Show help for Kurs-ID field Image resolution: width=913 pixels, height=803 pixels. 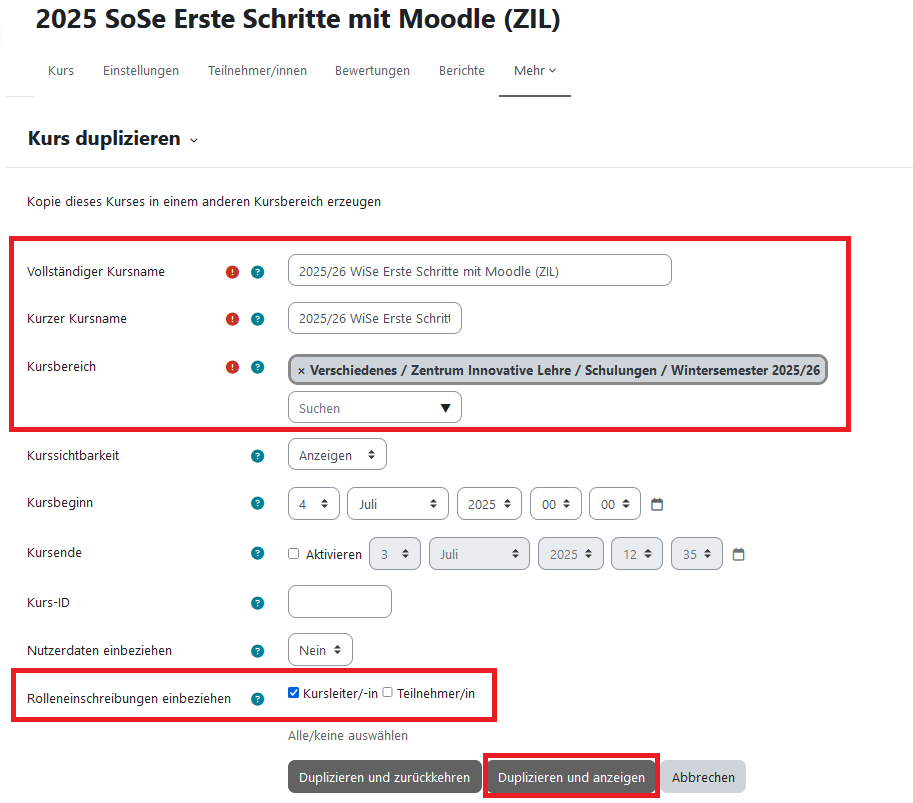257,603
